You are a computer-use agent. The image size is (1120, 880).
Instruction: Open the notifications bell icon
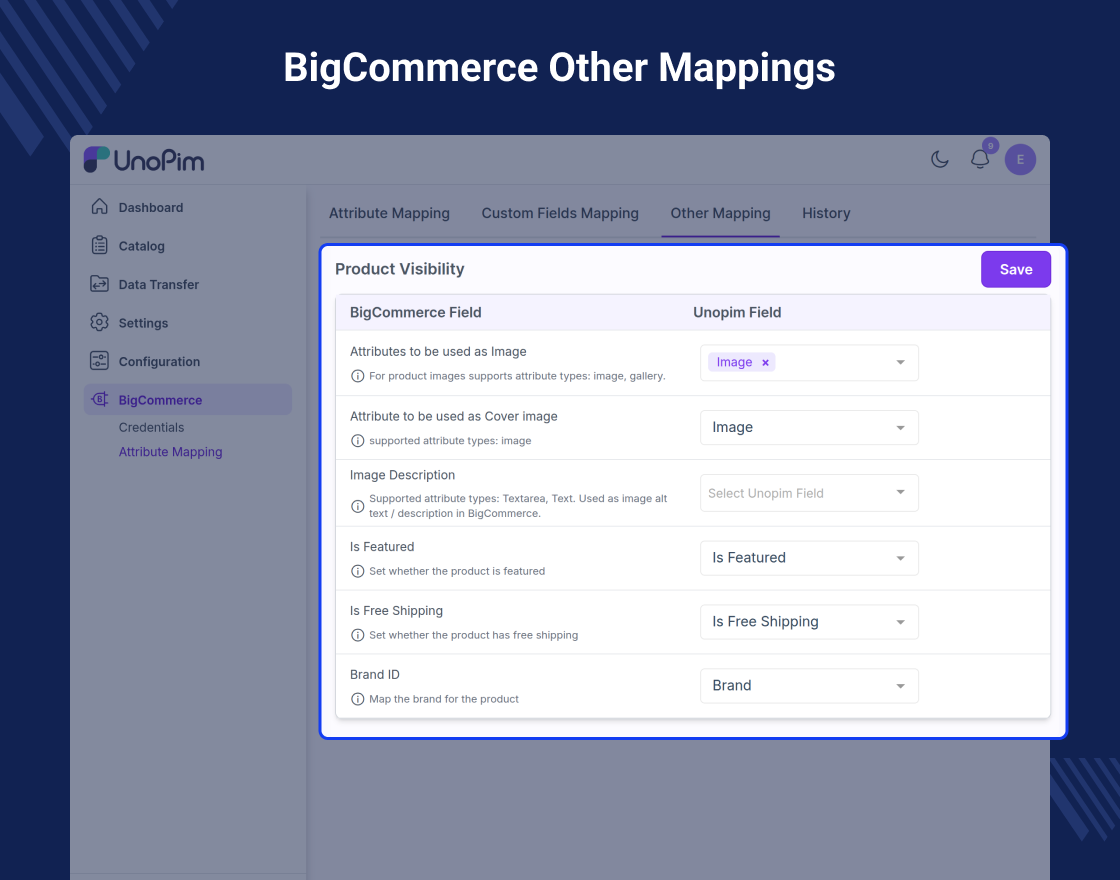click(x=980, y=159)
